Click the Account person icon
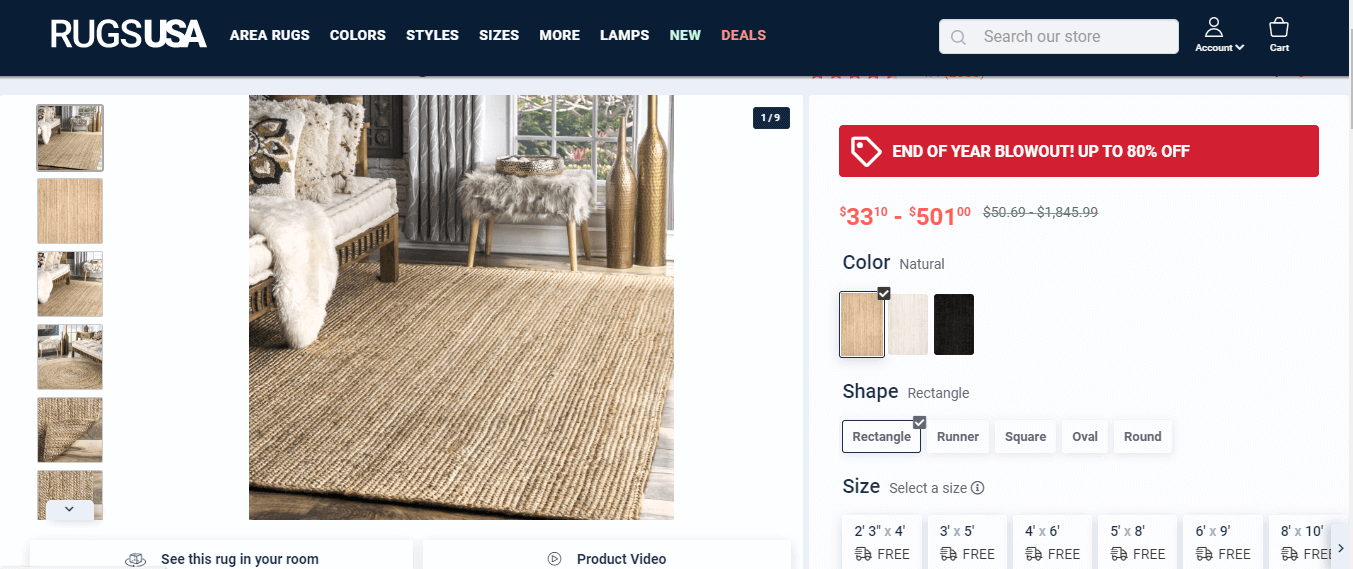The image size is (1353, 569). (1214, 27)
